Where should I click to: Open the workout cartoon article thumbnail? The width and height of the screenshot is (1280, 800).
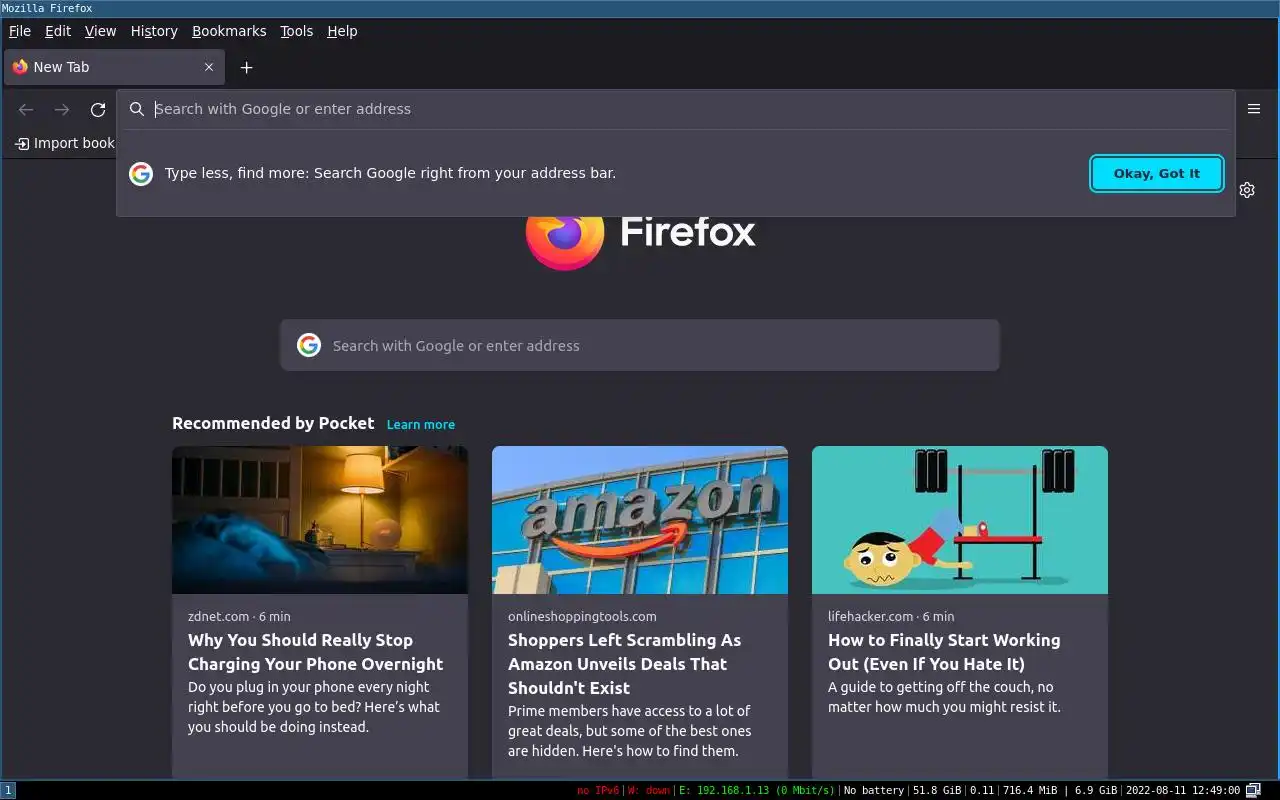(x=960, y=520)
